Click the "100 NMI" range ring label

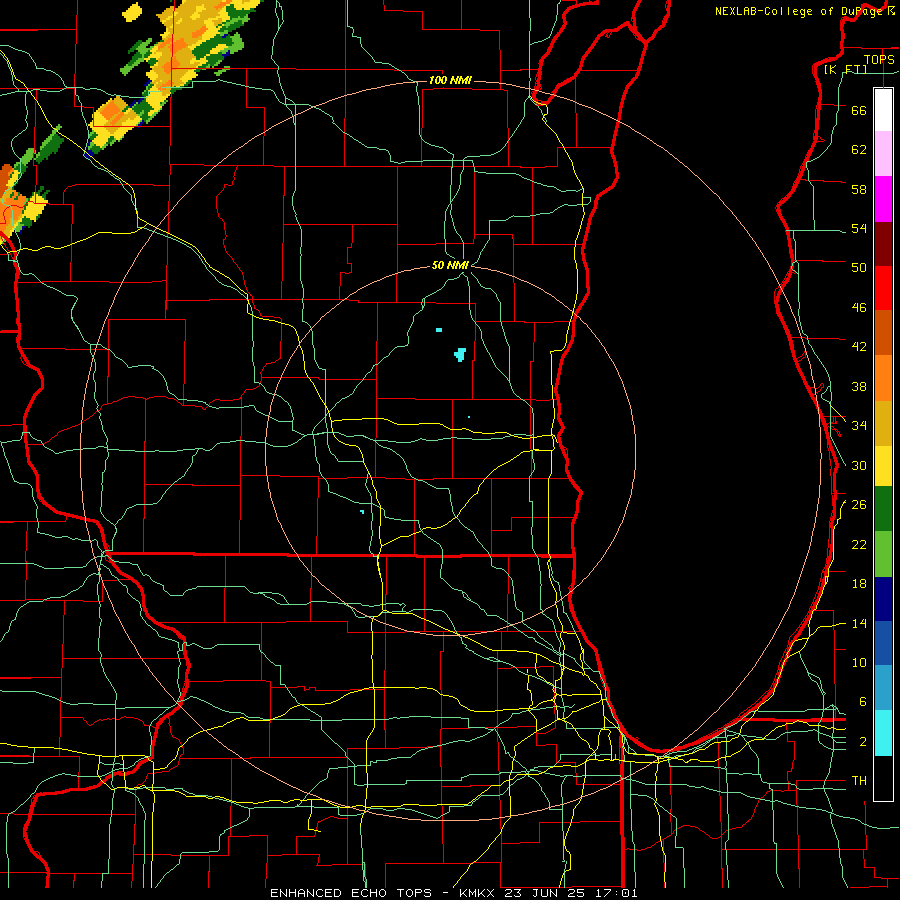pos(450,80)
